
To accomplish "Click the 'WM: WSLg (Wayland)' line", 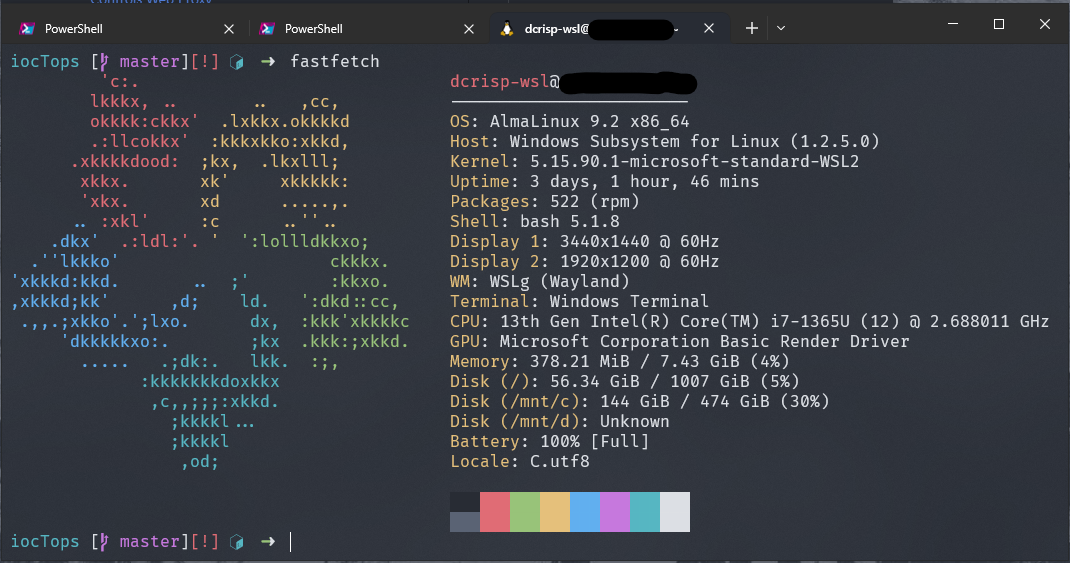I will (540, 281).
